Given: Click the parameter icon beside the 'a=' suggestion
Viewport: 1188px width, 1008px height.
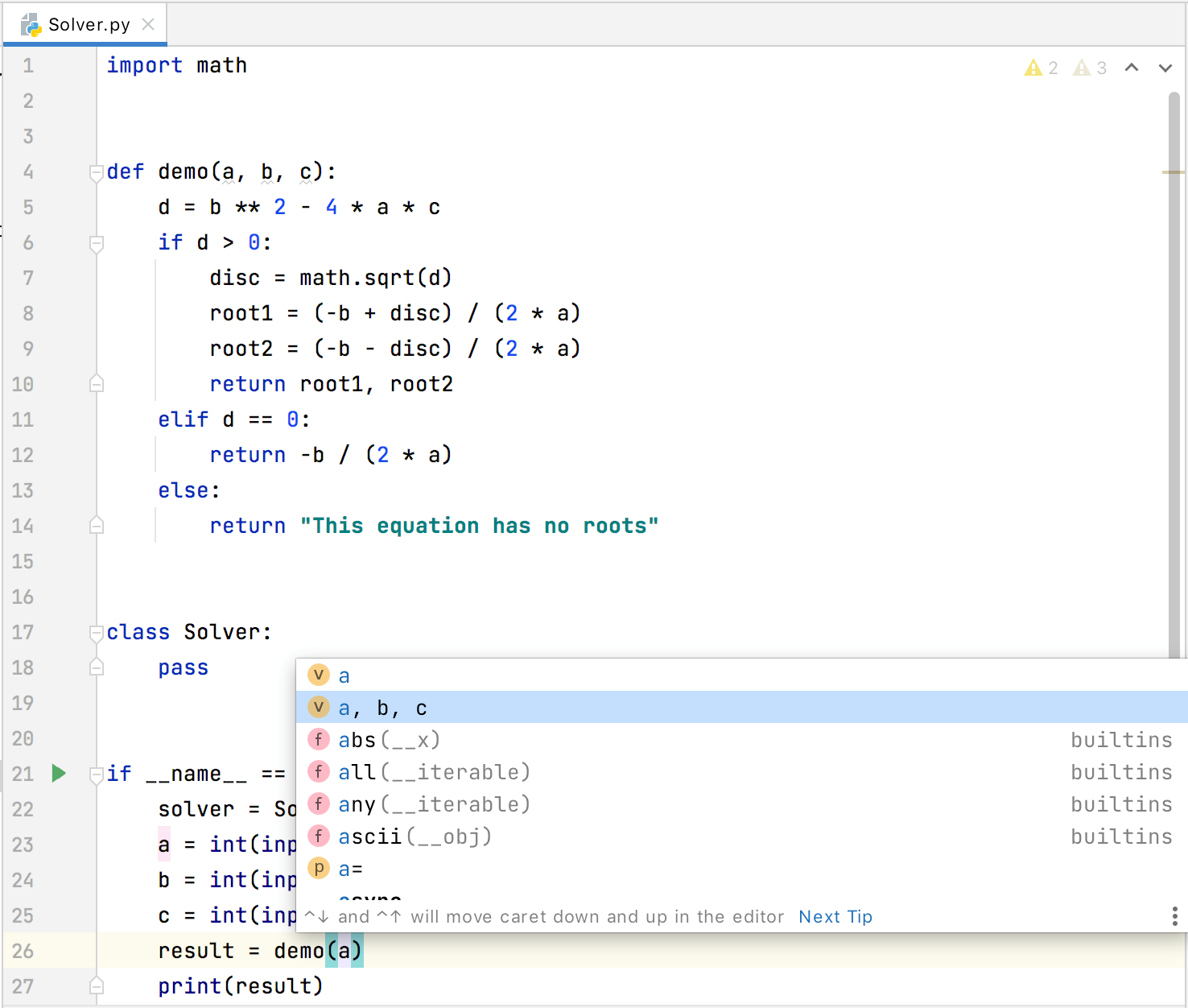Looking at the screenshot, I should point(319,868).
